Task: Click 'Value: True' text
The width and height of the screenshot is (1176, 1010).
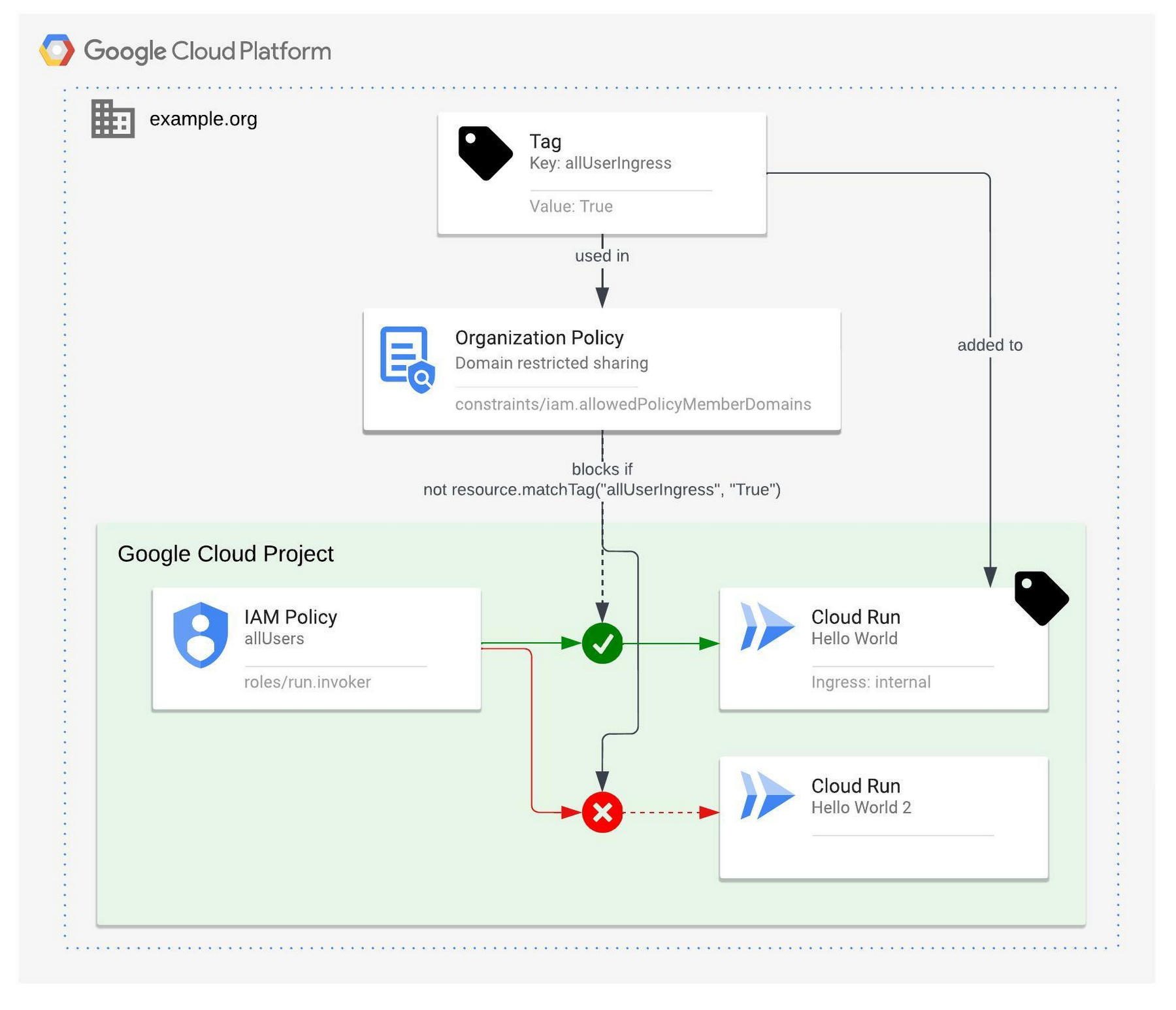Action: pos(571,206)
